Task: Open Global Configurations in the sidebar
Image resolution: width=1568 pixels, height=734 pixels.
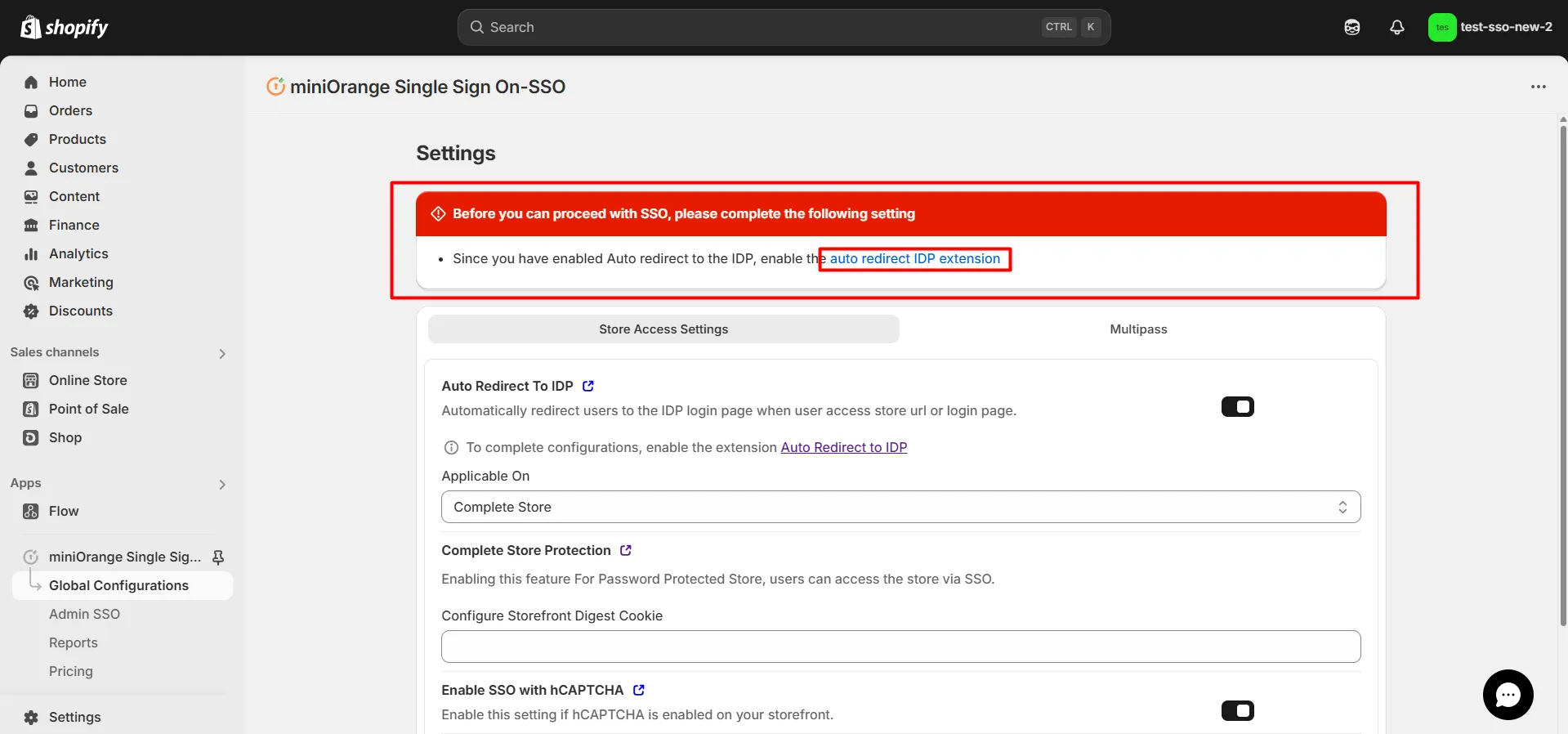Action: click(x=123, y=585)
